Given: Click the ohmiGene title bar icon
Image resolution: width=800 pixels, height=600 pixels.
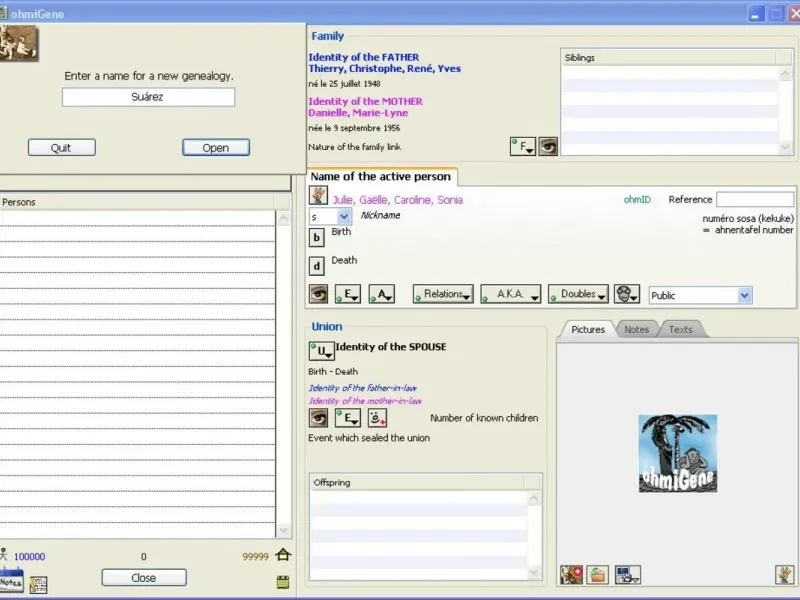Looking at the screenshot, I should tap(4, 13).
